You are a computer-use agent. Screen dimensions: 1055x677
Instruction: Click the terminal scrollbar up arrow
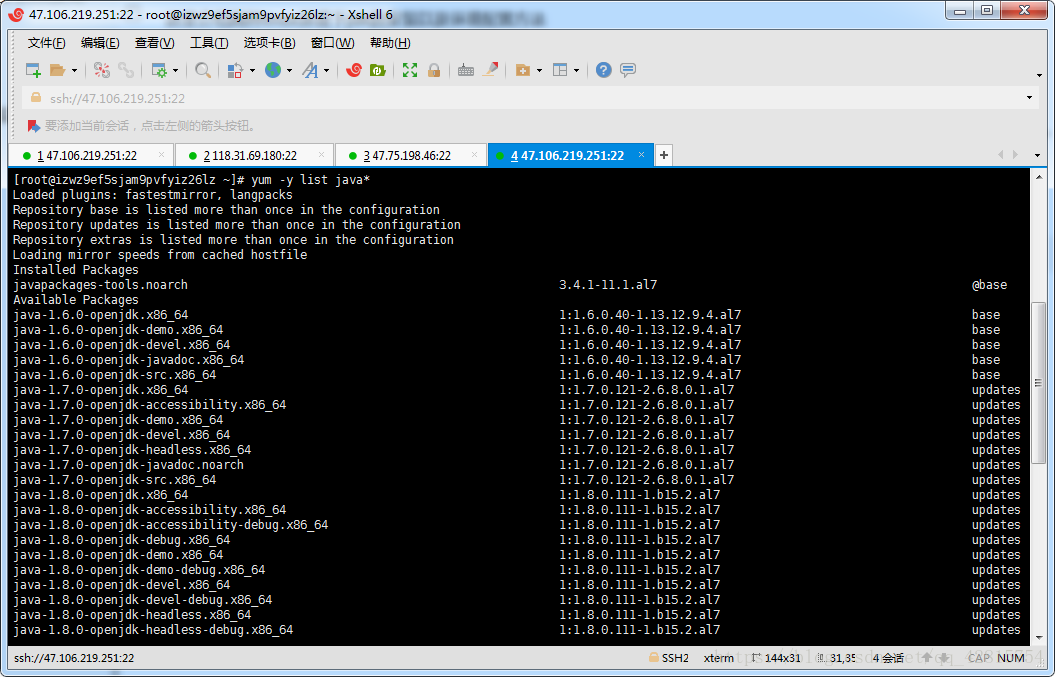(1039, 177)
